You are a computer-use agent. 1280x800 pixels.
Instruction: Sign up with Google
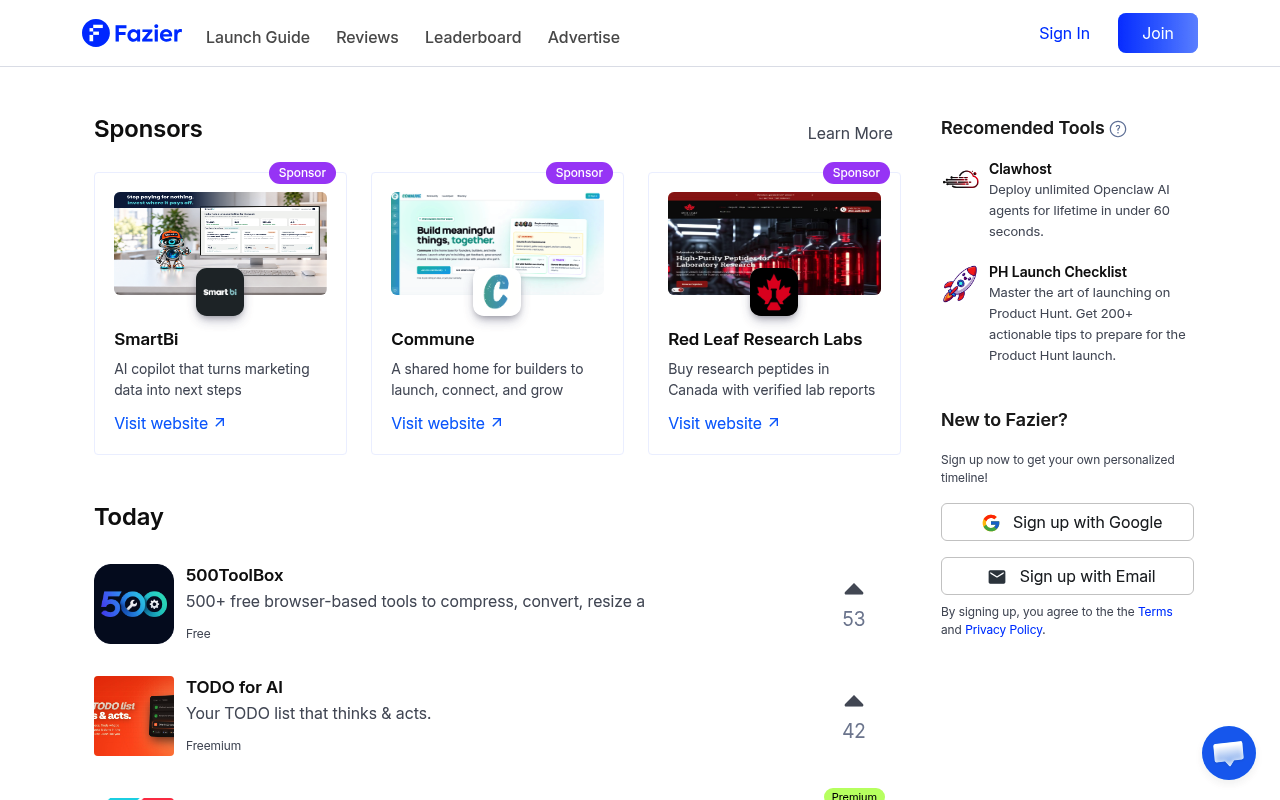pyautogui.click(x=1067, y=522)
